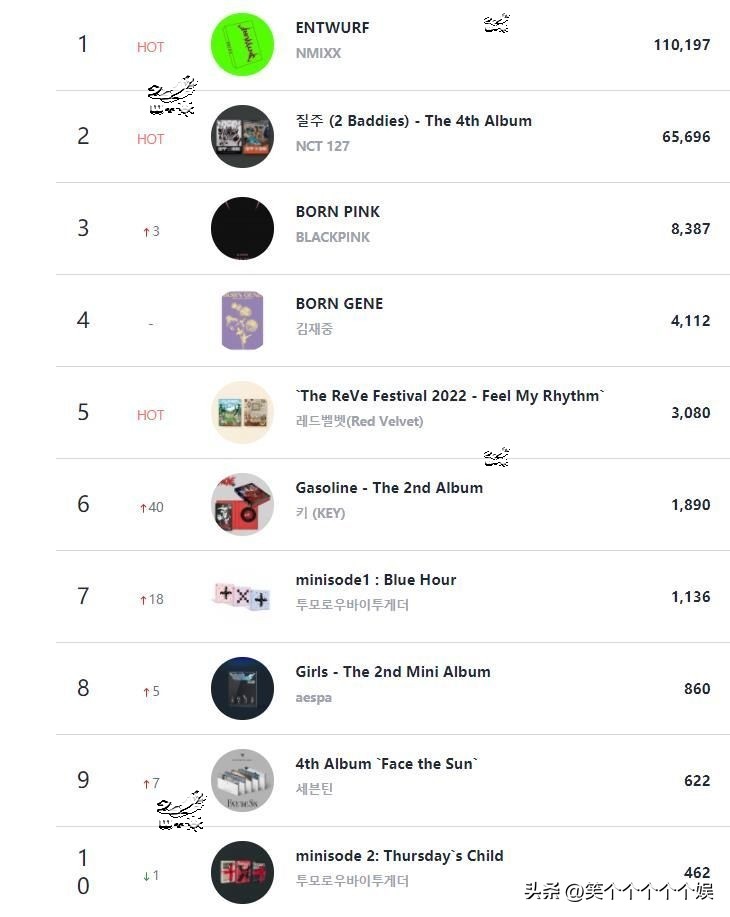730x917 pixels.
Task: Click the Face the Sun album cover
Action: tap(242, 780)
